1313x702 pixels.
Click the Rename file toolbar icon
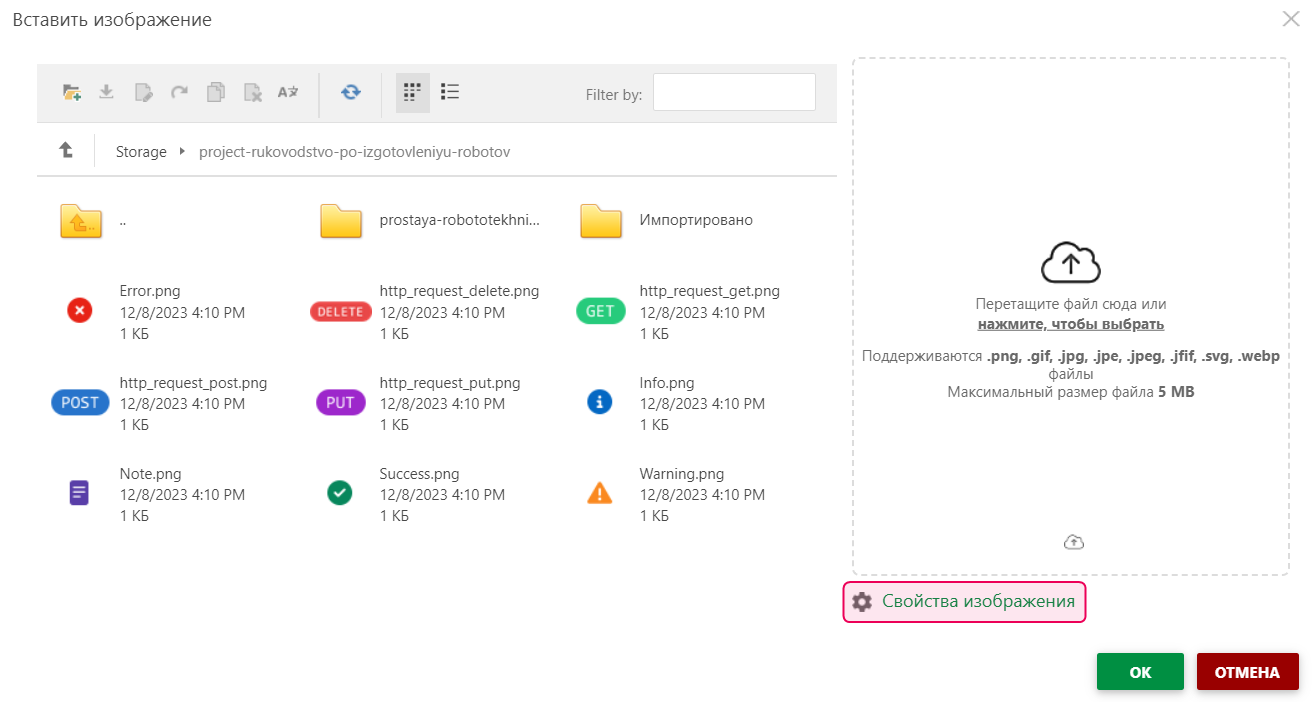[143, 92]
